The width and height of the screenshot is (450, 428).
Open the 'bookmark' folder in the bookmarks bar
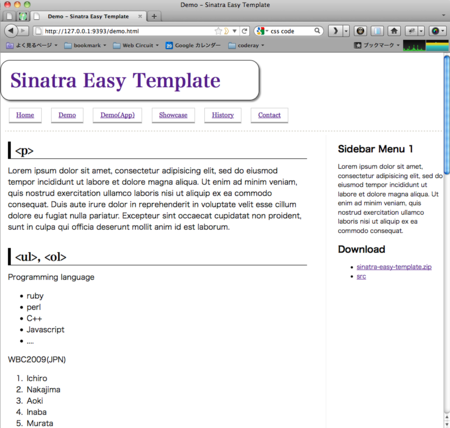coord(85,45)
